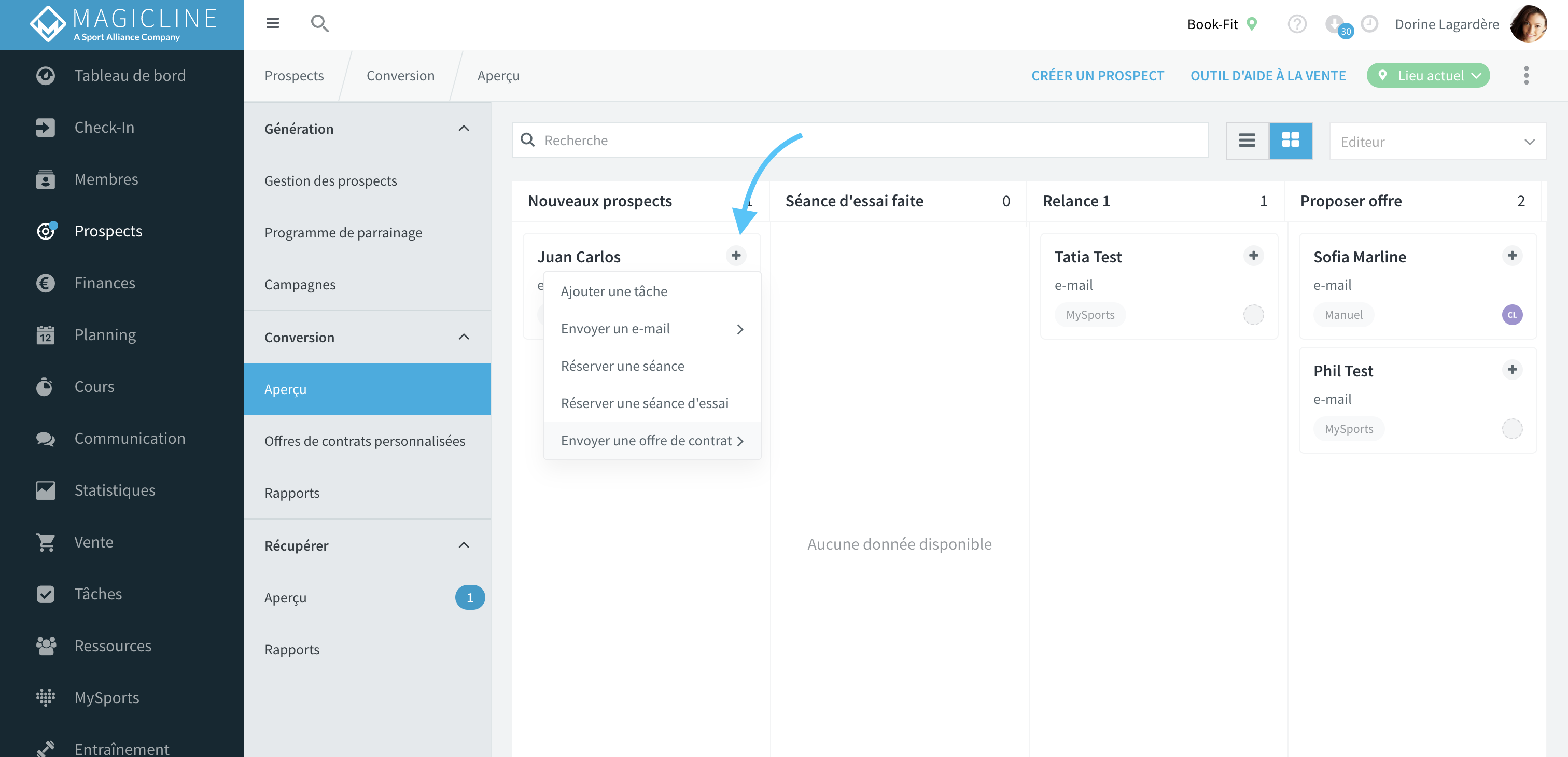Click CRÉER UN PROSPECT link
The height and width of the screenshot is (757, 1568).
pos(1097,76)
